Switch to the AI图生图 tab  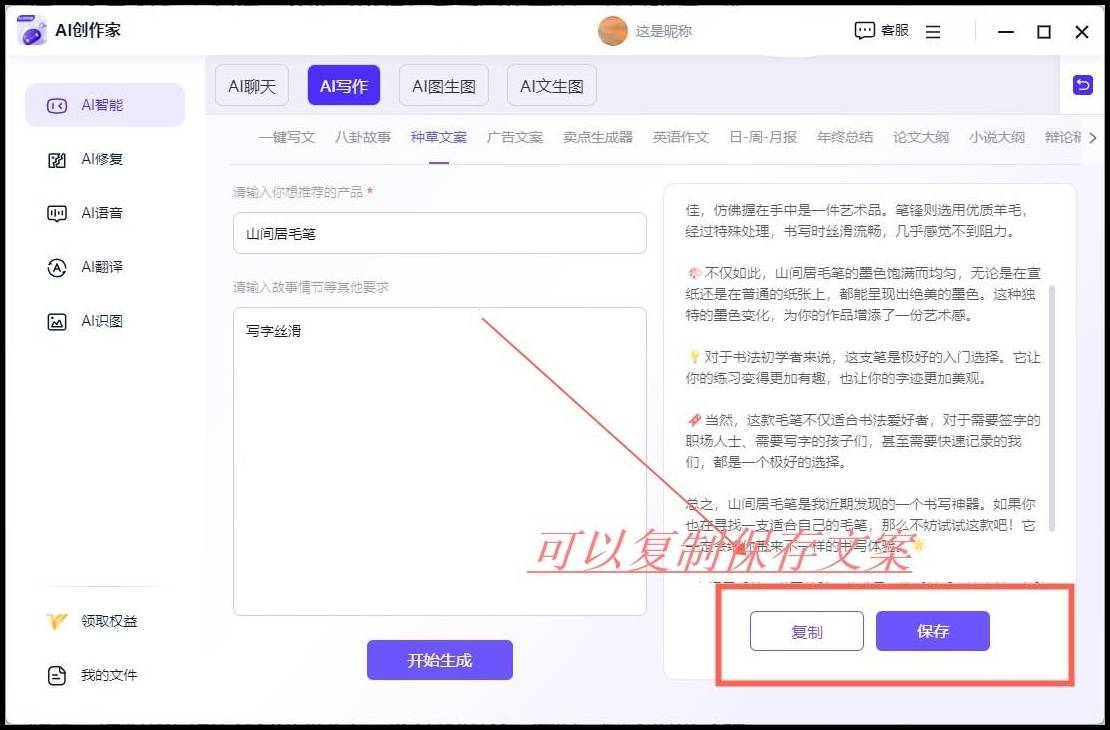click(443, 86)
